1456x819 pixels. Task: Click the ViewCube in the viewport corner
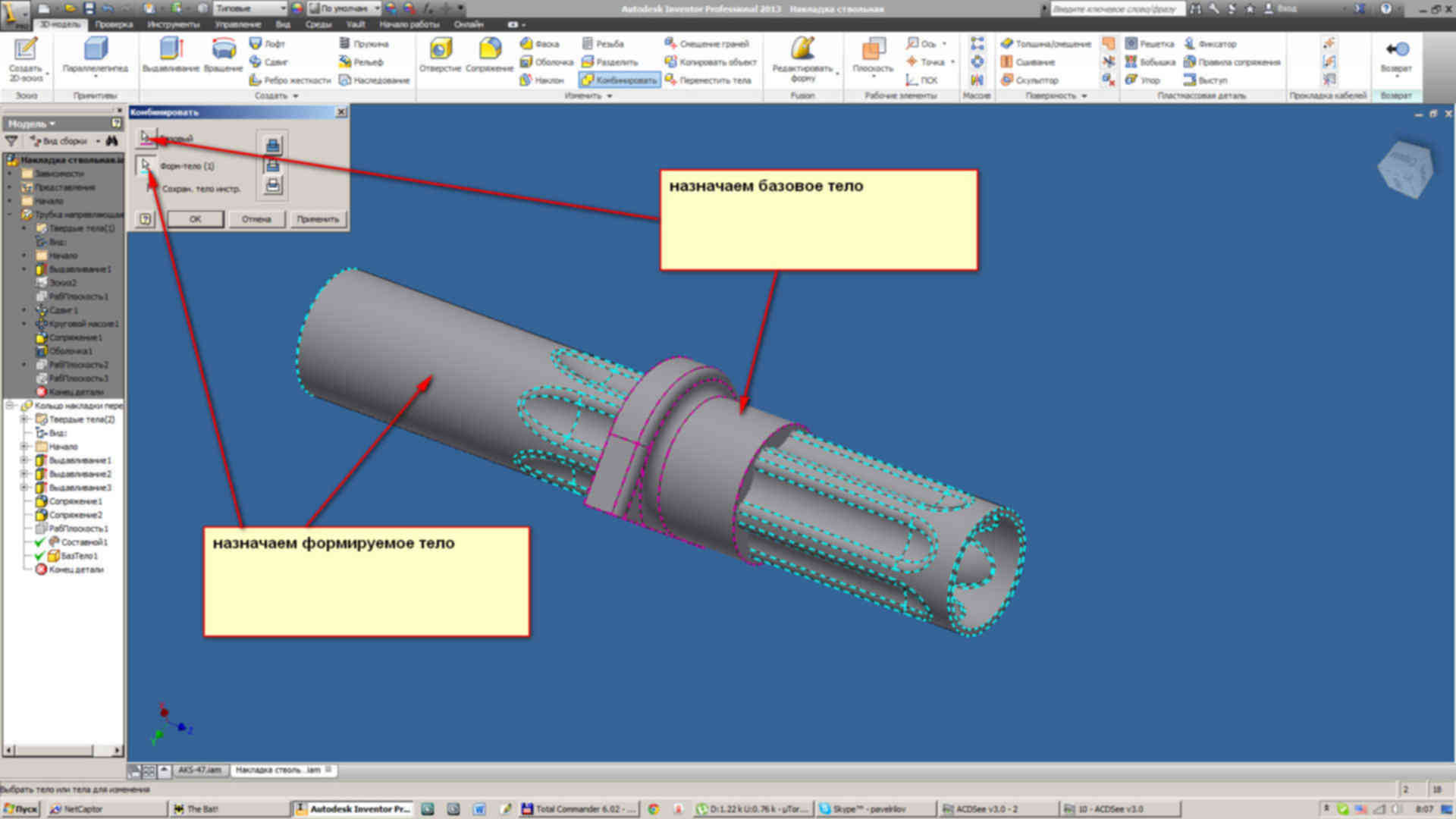[x=1404, y=168]
